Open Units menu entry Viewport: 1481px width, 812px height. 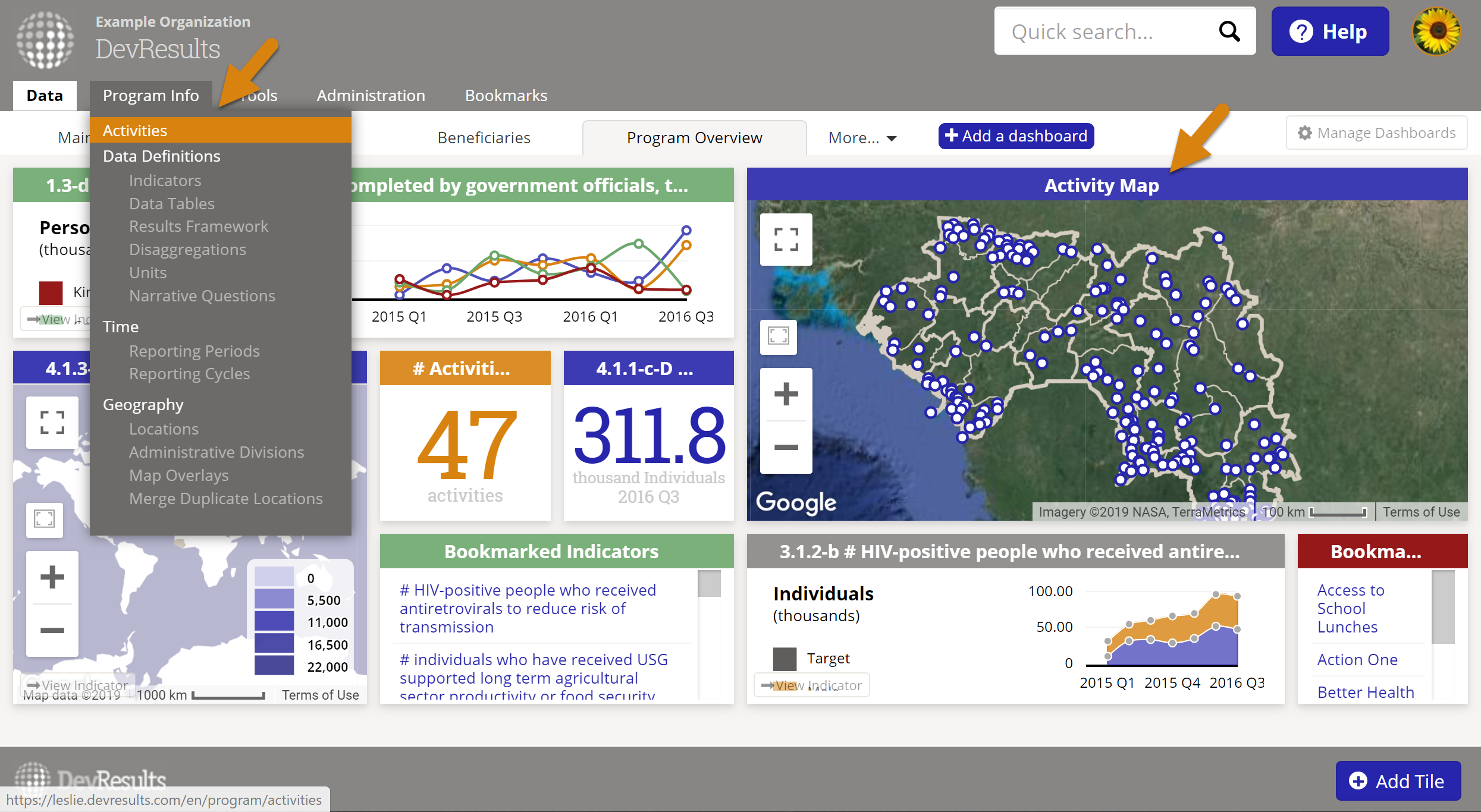point(148,272)
